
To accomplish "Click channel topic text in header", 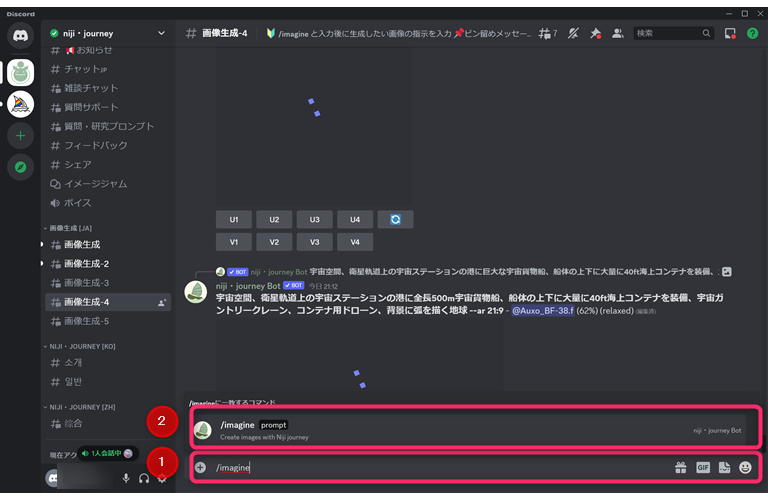I will point(398,33).
